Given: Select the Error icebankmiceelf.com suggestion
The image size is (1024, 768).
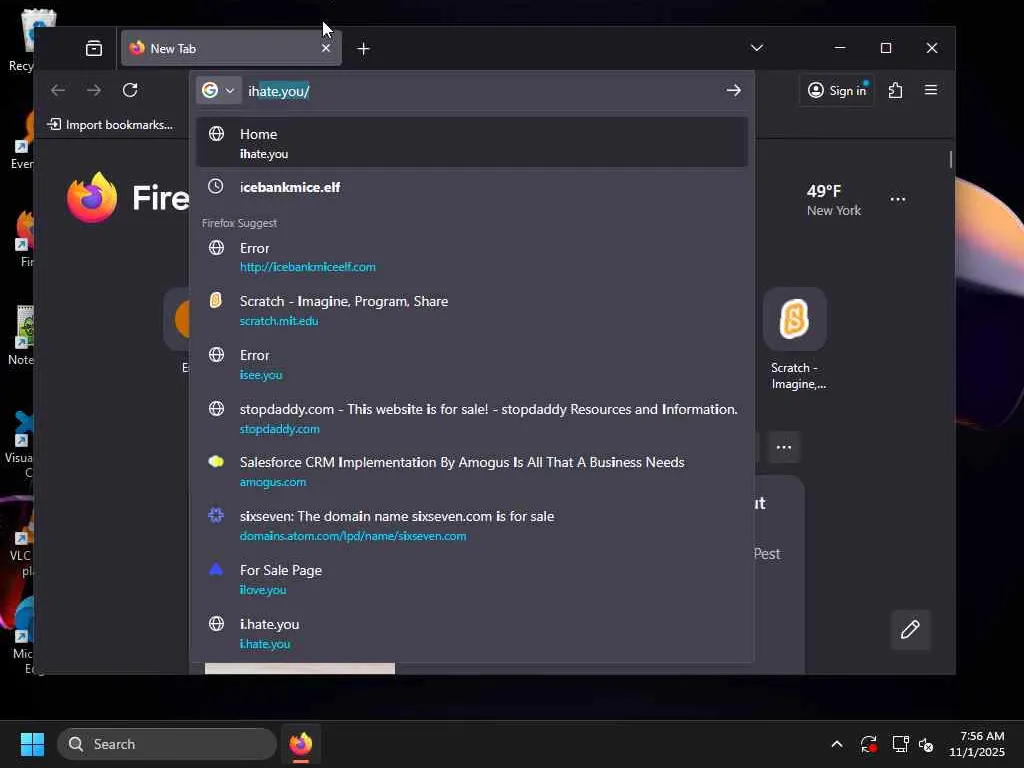Looking at the screenshot, I should tap(472, 257).
